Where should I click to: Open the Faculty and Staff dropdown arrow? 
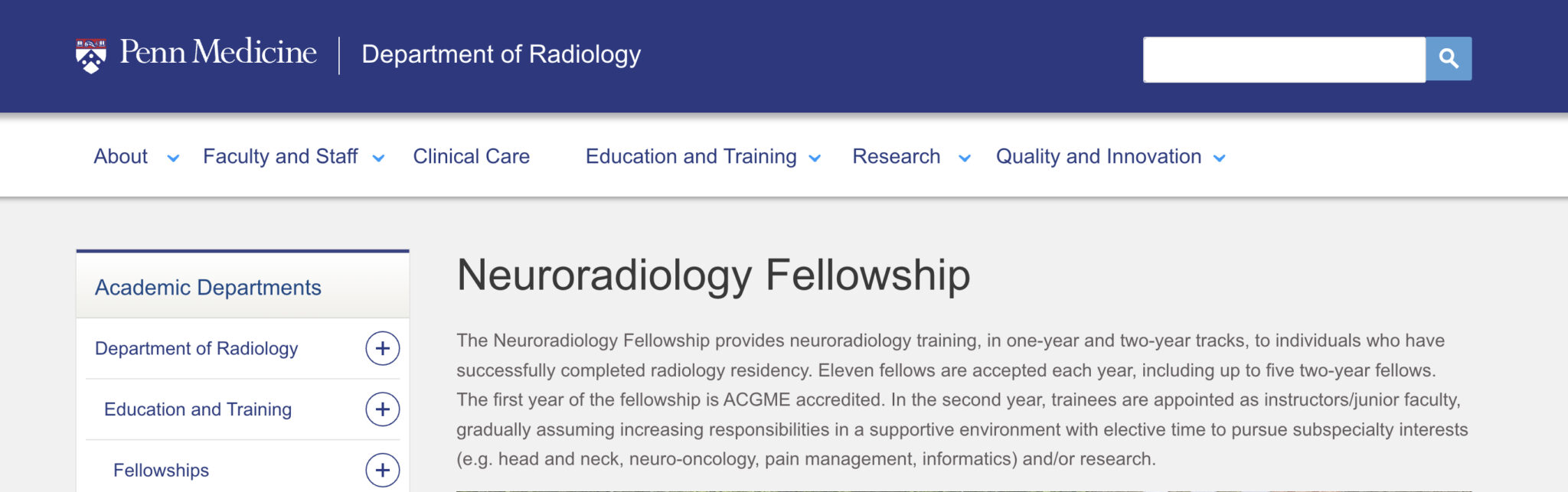(378, 158)
